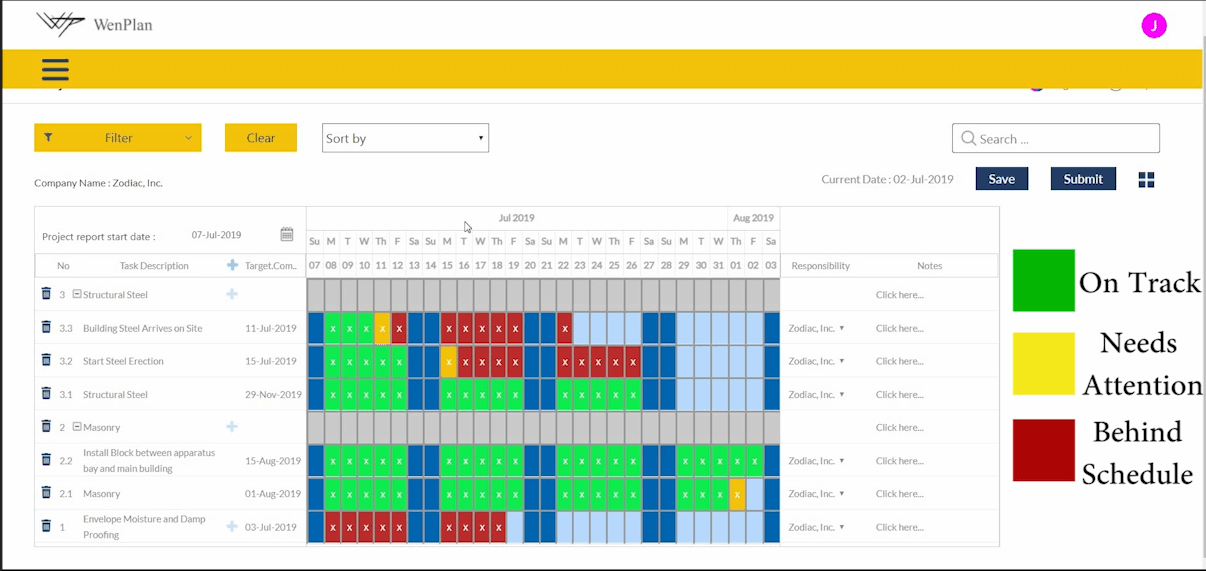Toggle the yellow Thursday 11 cell for task 3.3
The height and width of the screenshot is (571, 1206).
click(x=381, y=328)
